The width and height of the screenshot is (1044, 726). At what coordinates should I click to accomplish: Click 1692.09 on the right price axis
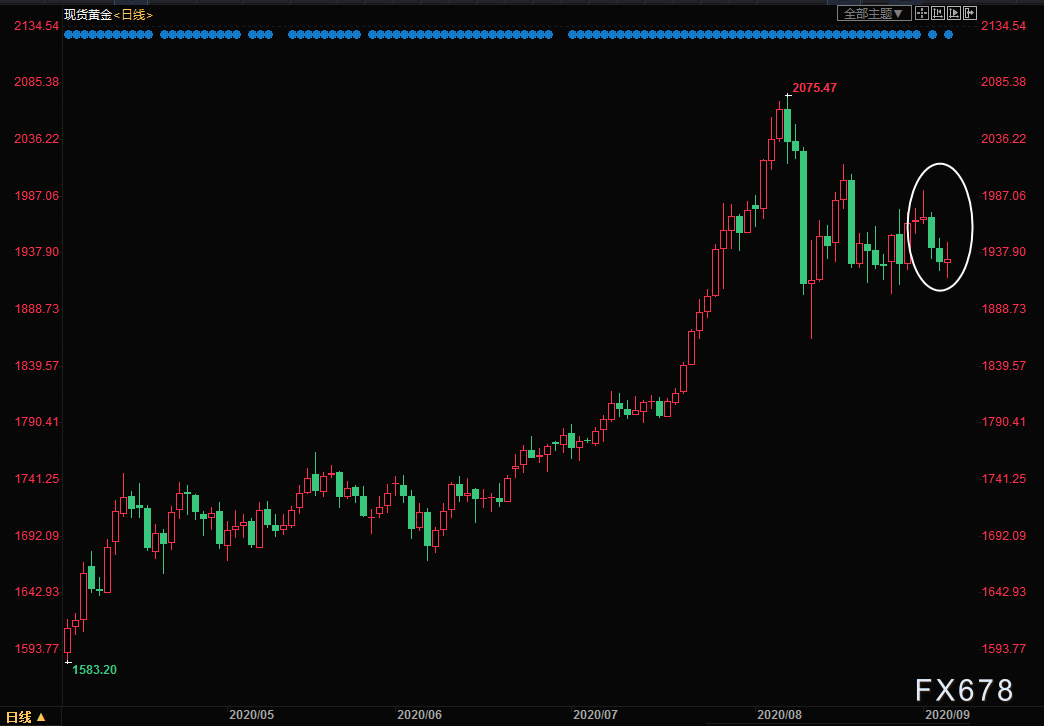(1003, 536)
